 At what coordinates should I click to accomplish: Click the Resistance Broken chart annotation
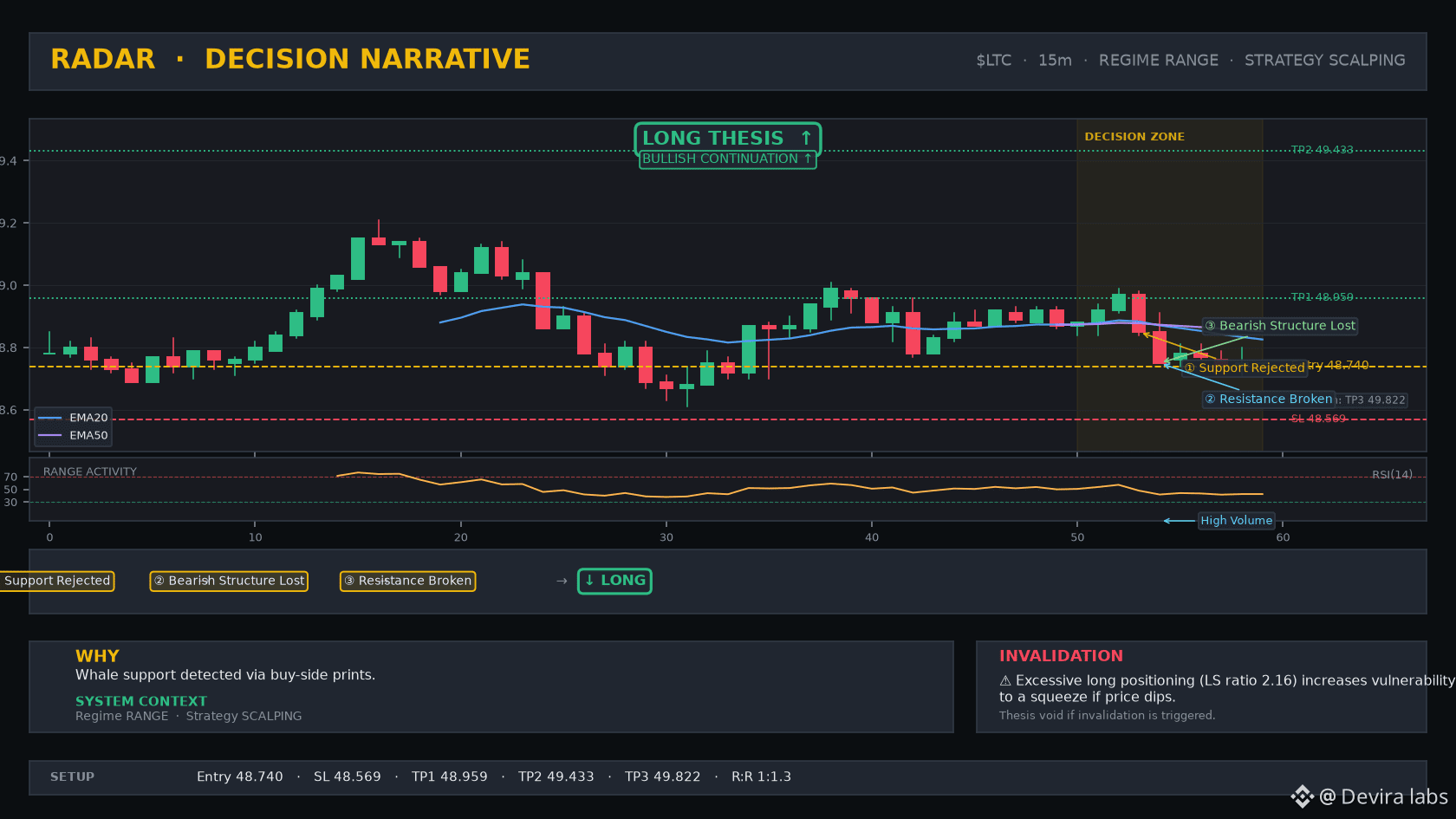click(1269, 399)
